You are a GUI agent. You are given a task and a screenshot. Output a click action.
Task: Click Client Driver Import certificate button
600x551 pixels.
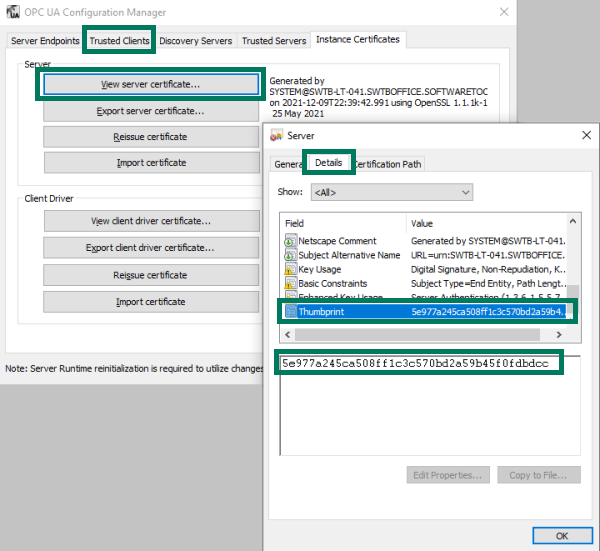(151, 302)
